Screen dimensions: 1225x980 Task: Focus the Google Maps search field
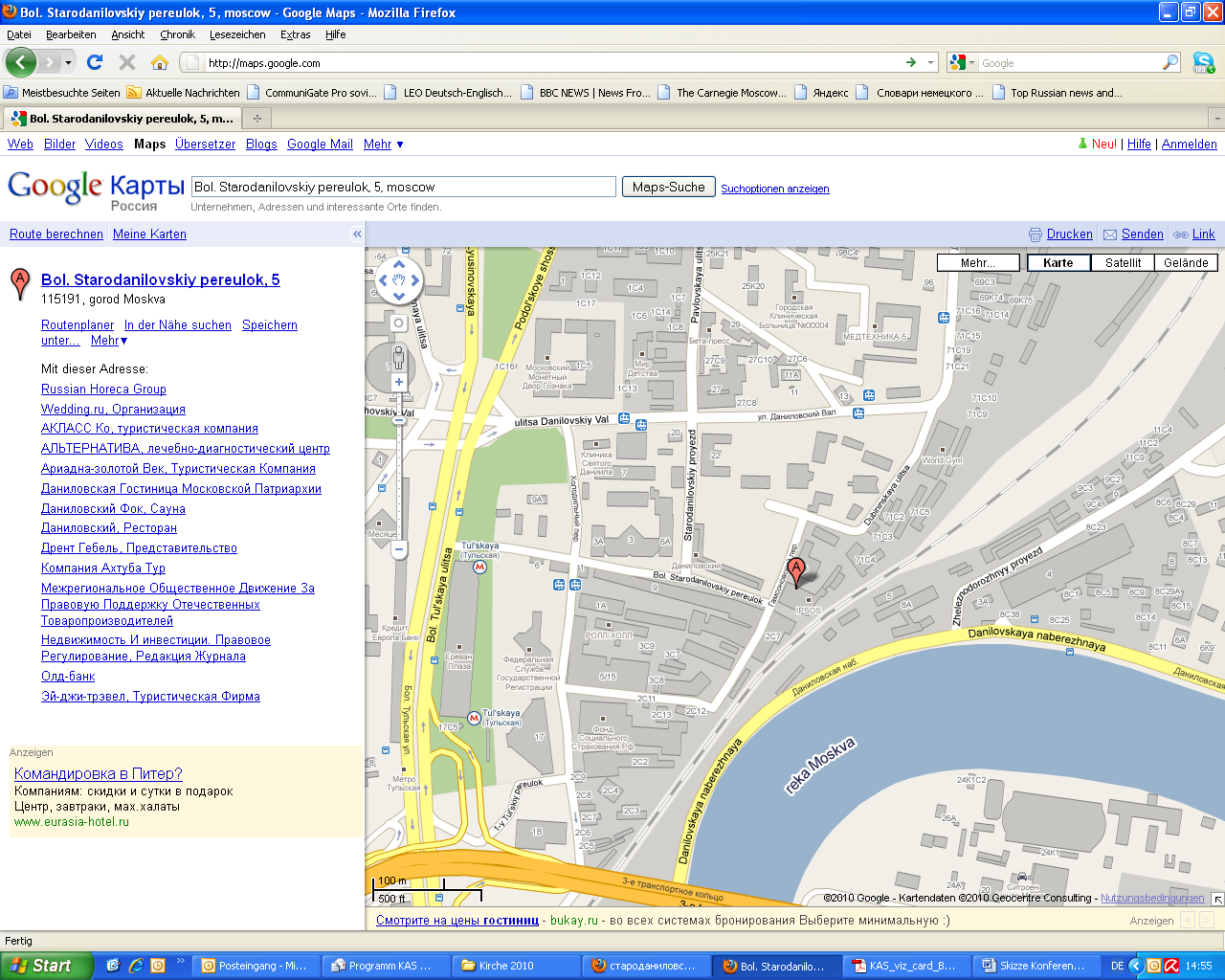tap(404, 187)
